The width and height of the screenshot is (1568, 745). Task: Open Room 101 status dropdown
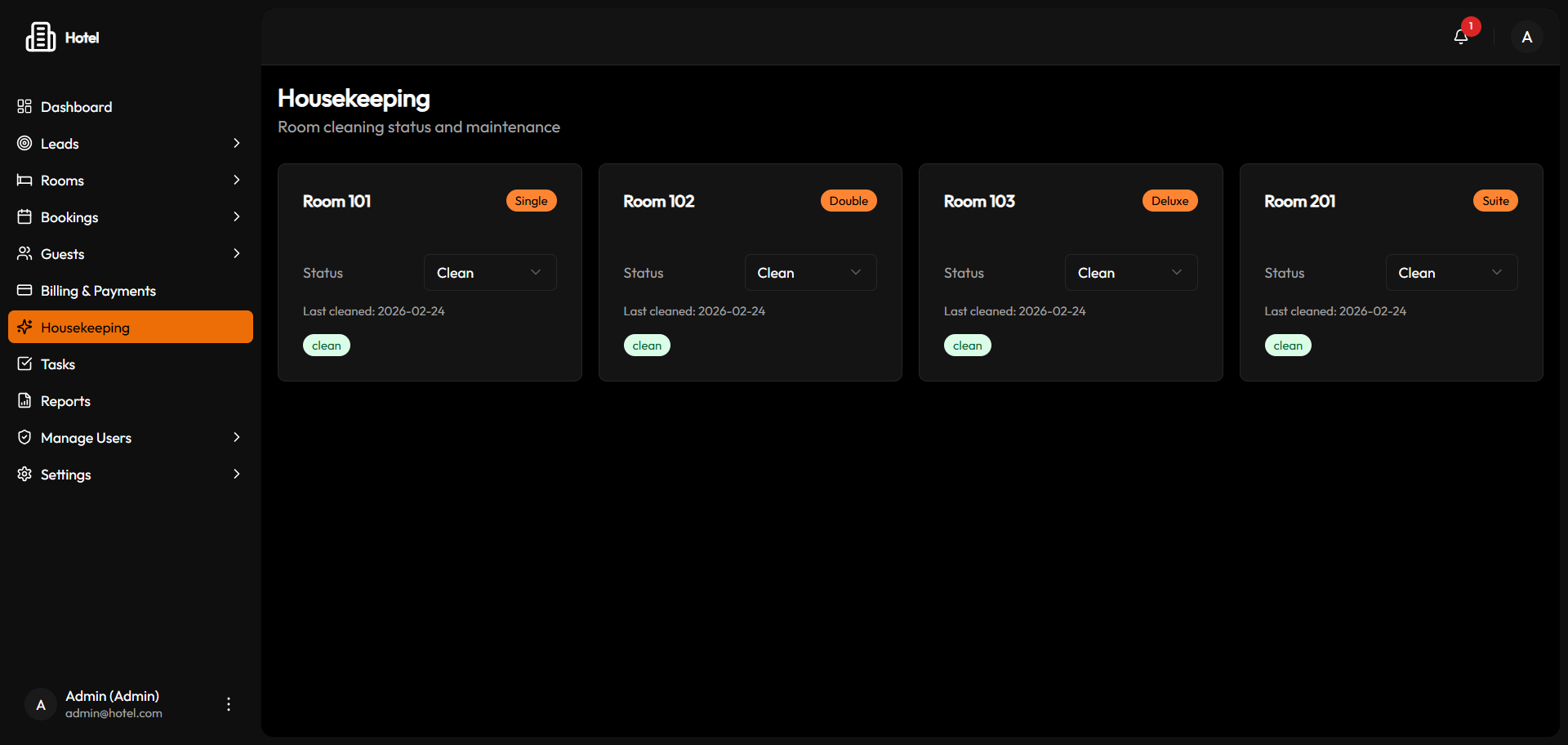[x=489, y=272]
